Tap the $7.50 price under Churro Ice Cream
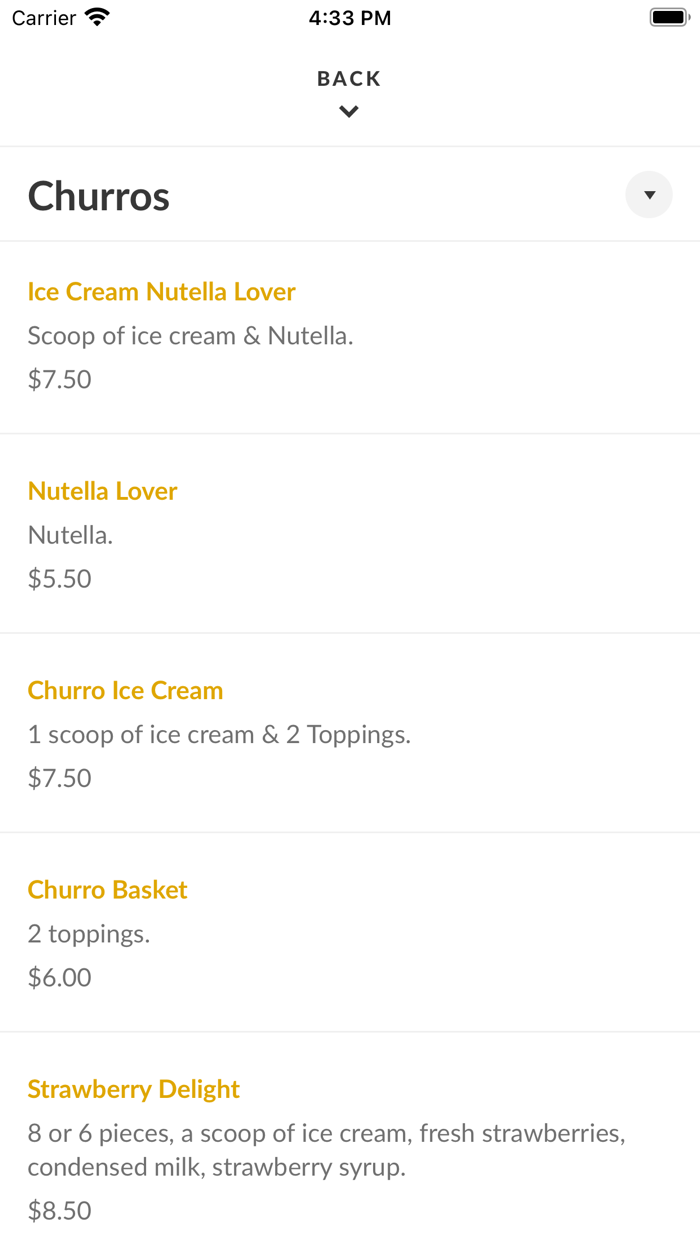Viewport: 700px width, 1244px height. click(x=59, y=777)
